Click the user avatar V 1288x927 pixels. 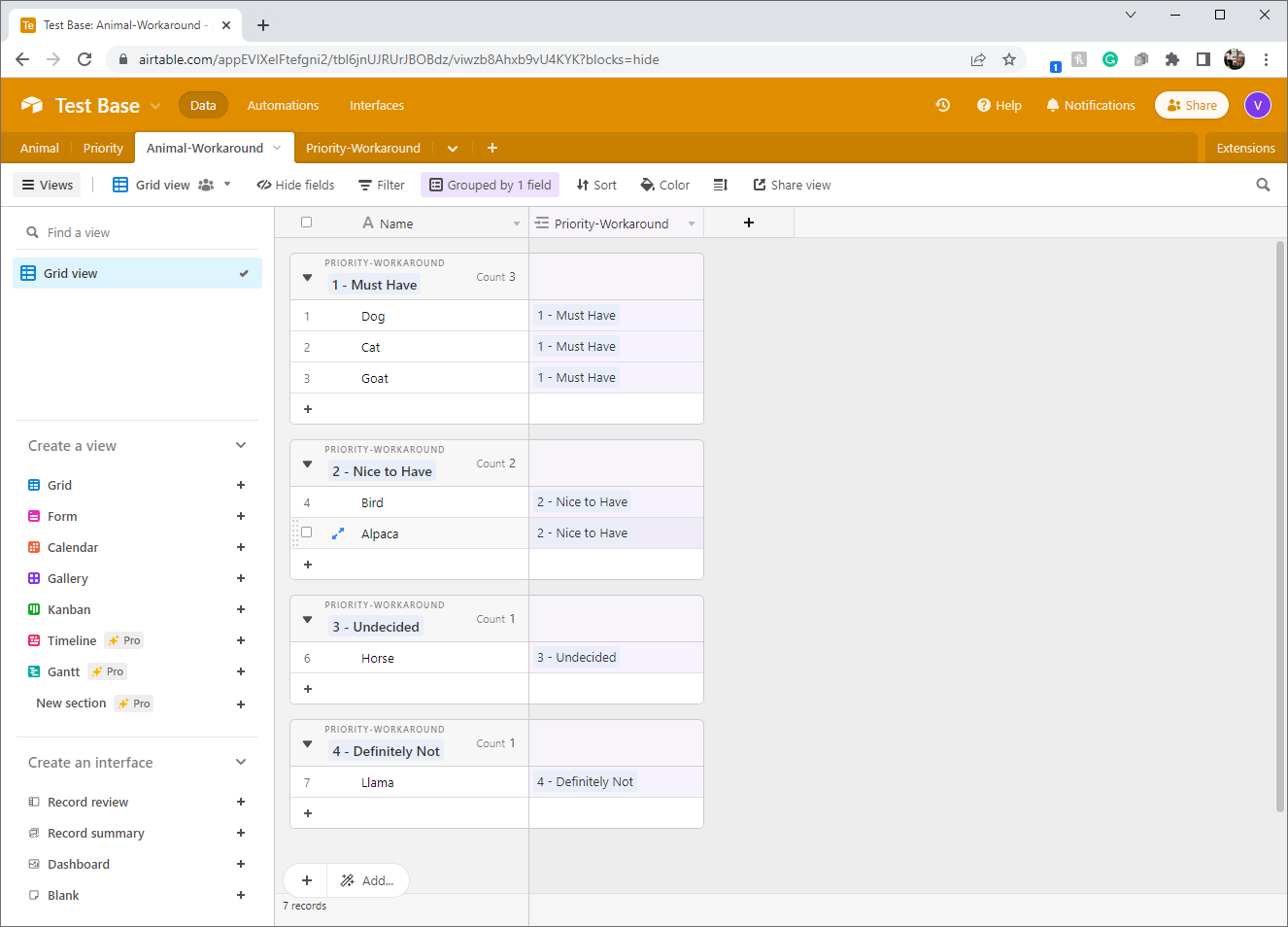coord(1257,105)
